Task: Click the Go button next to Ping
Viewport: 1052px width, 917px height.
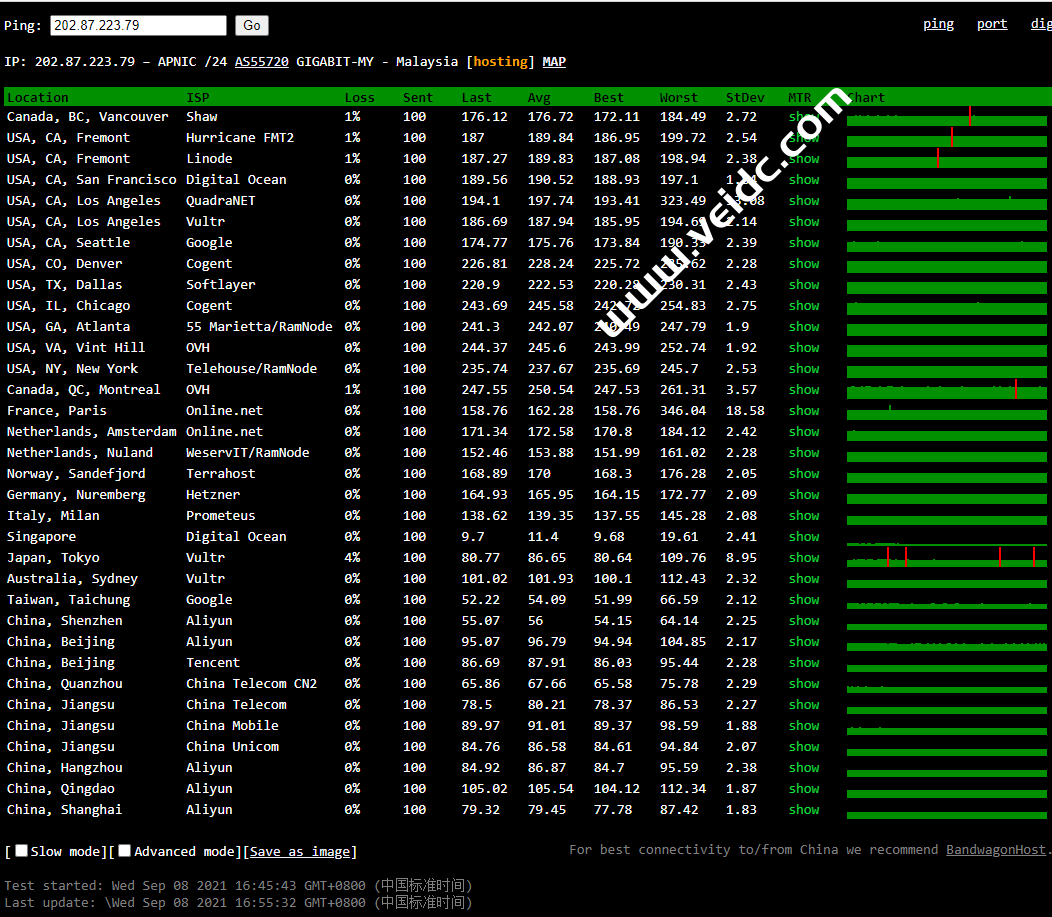Action: click(252, 26)
